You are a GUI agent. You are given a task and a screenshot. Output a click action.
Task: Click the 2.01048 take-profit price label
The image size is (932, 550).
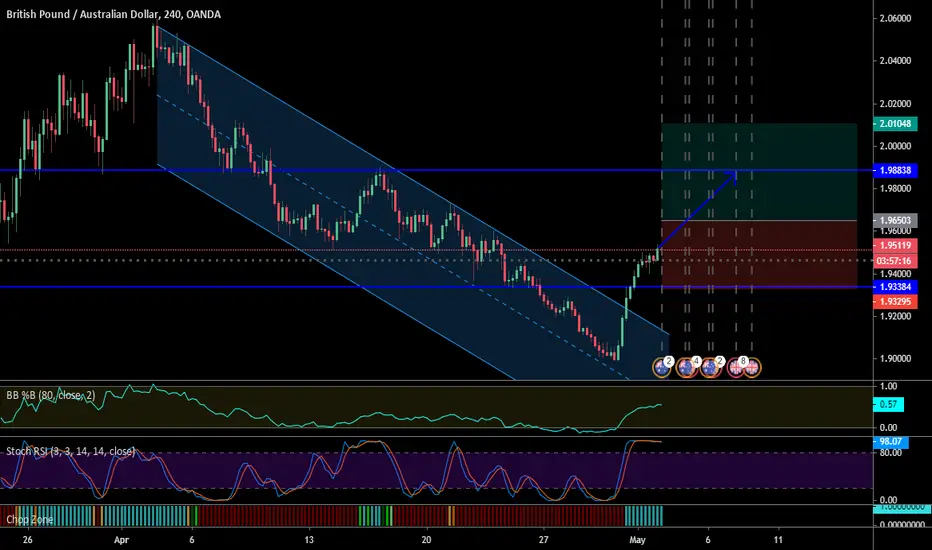tap(895, 124)
